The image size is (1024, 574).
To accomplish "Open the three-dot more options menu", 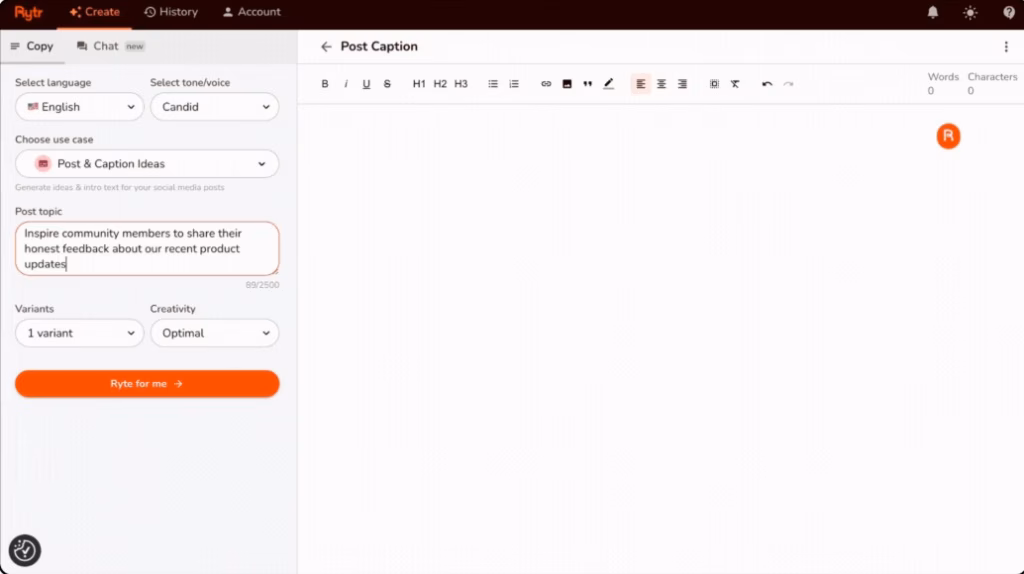I will 1006,47.
